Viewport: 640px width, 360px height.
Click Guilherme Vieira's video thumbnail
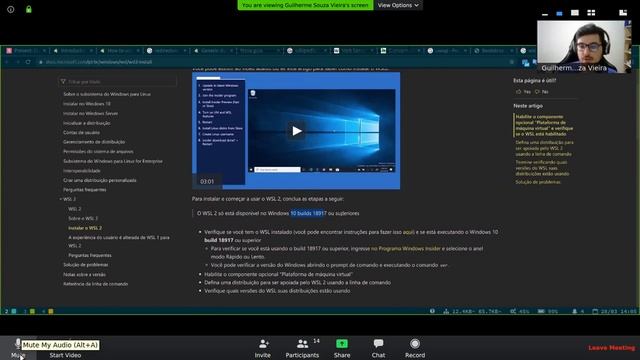584,47
